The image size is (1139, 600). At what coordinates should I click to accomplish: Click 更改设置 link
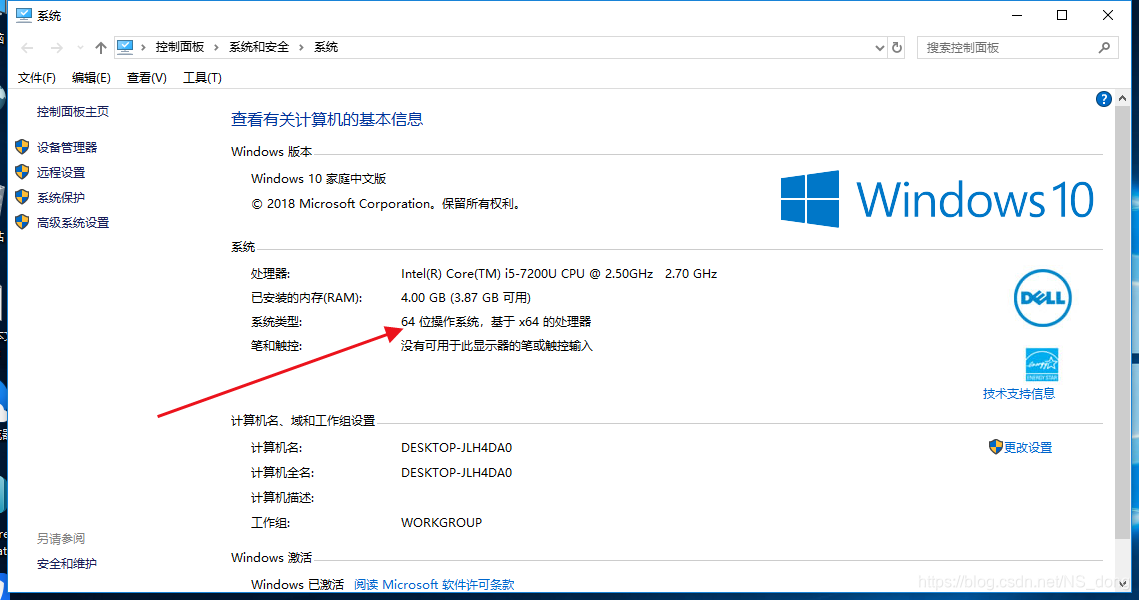point(1028,447)
